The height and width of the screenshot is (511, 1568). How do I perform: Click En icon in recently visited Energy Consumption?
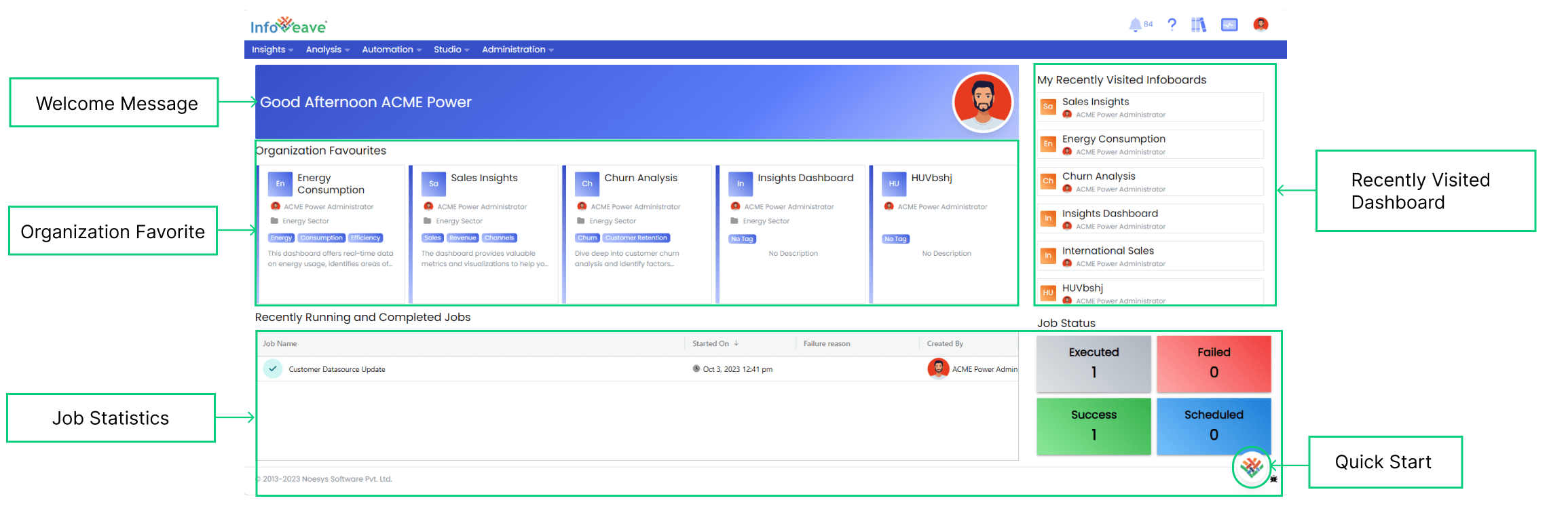[1048, 144]
